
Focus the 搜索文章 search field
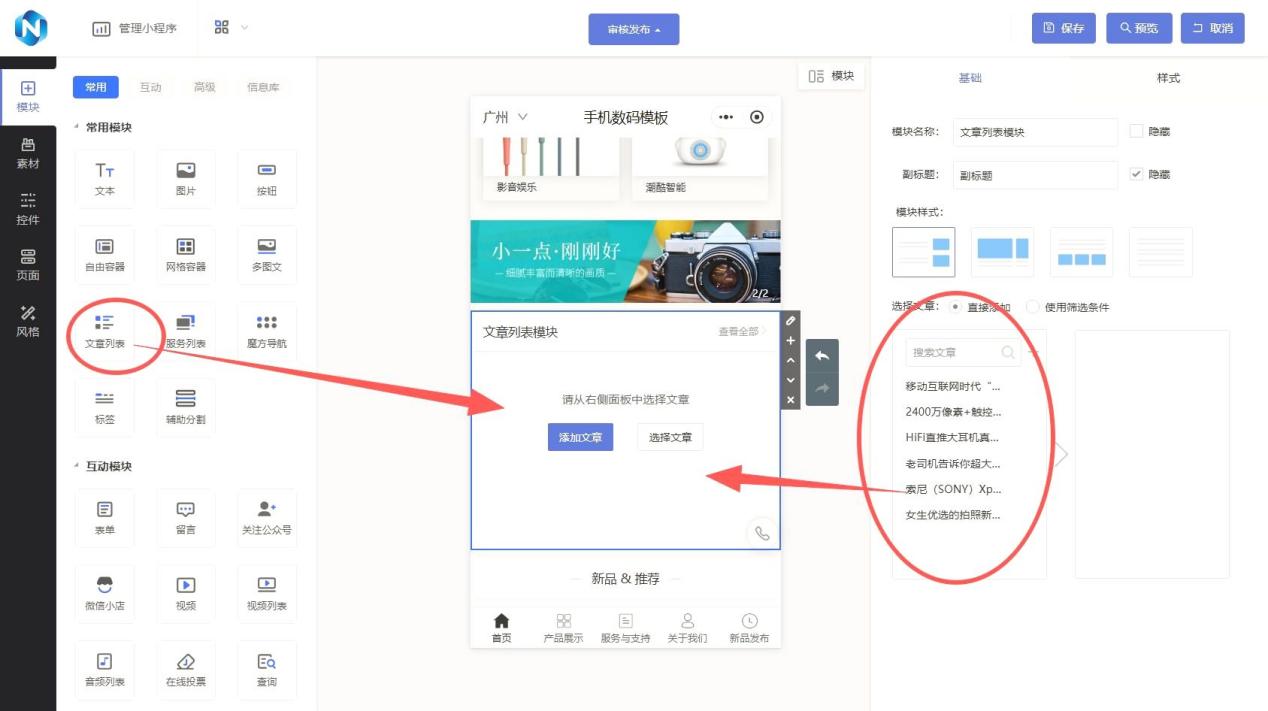point(964,352)
